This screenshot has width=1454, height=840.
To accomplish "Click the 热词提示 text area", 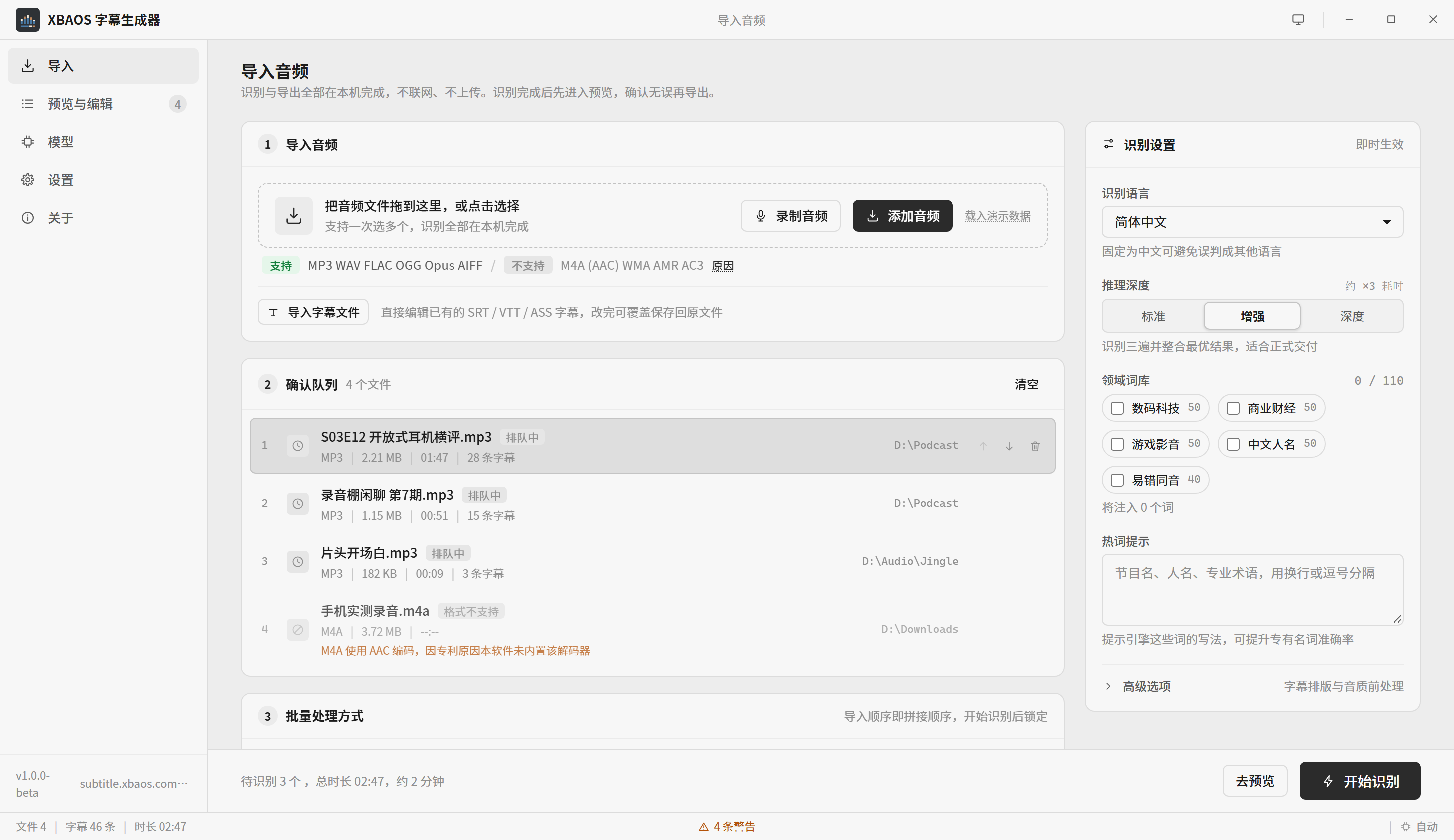I will 1252,589.
